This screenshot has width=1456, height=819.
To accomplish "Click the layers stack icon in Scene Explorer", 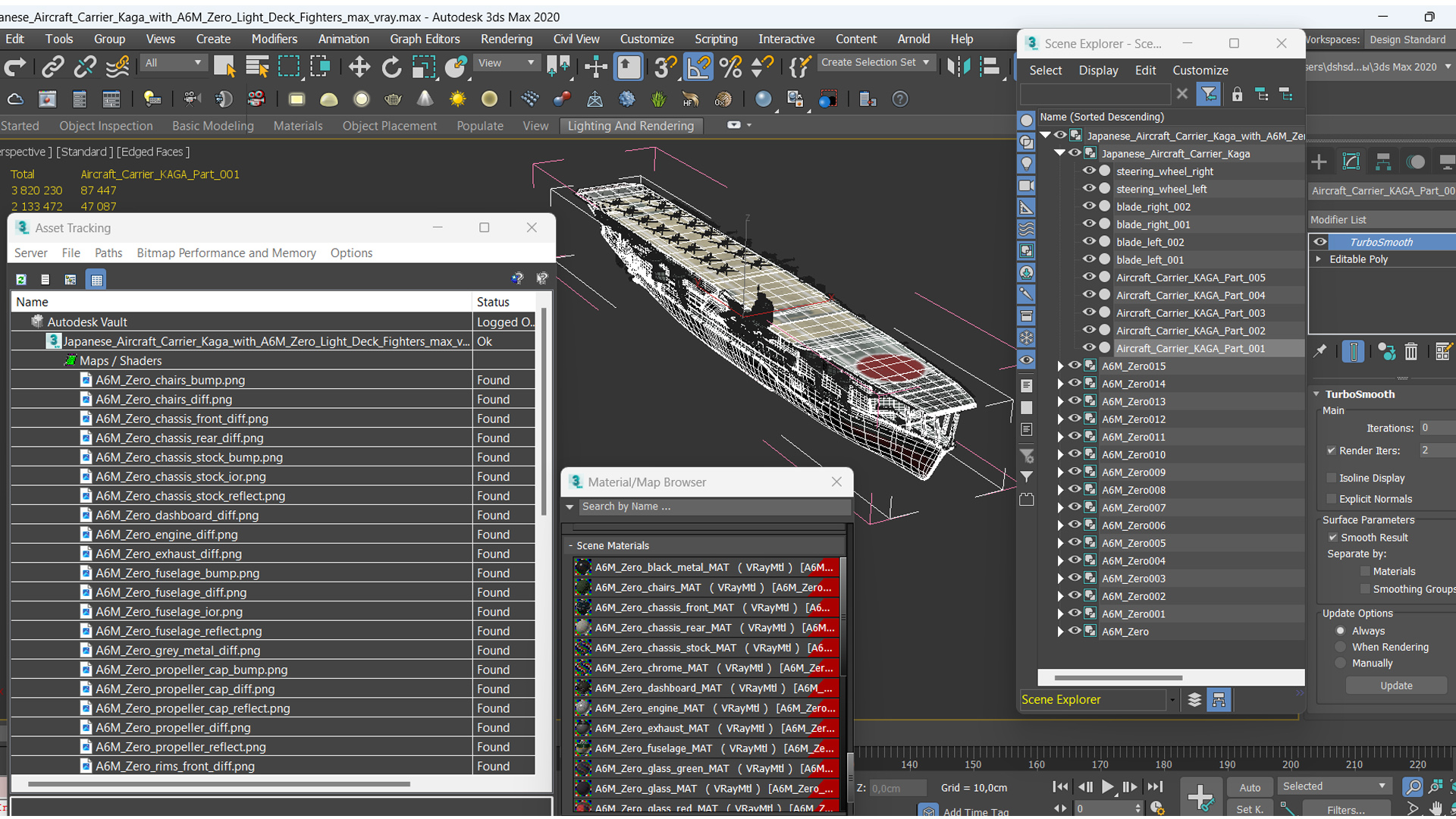I will [1194, 700].
